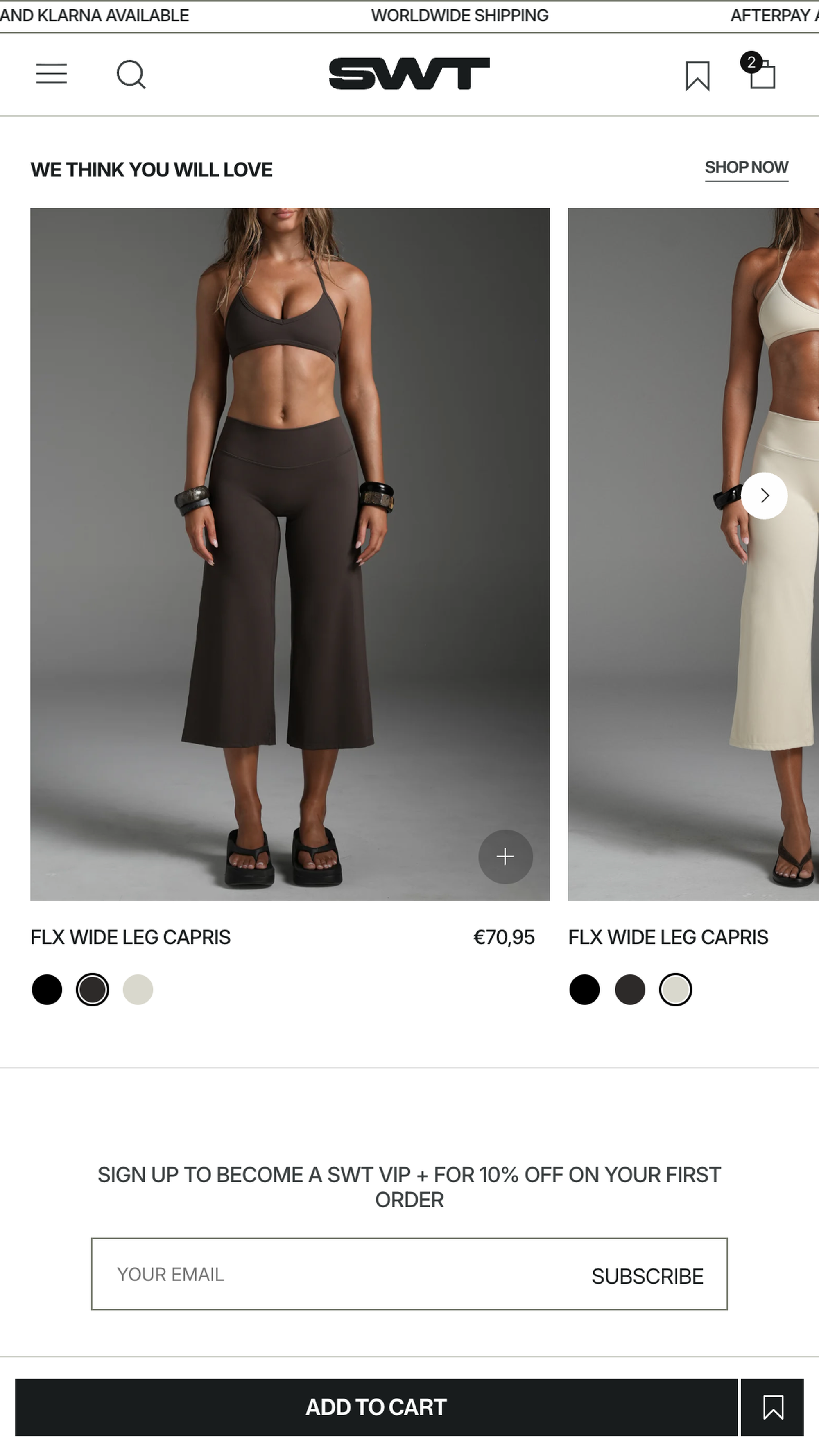This screenshot has width=819, height=1456.
Task: Save item via bookmark beside Add to Cart
Action: [x=772, y=1407]
